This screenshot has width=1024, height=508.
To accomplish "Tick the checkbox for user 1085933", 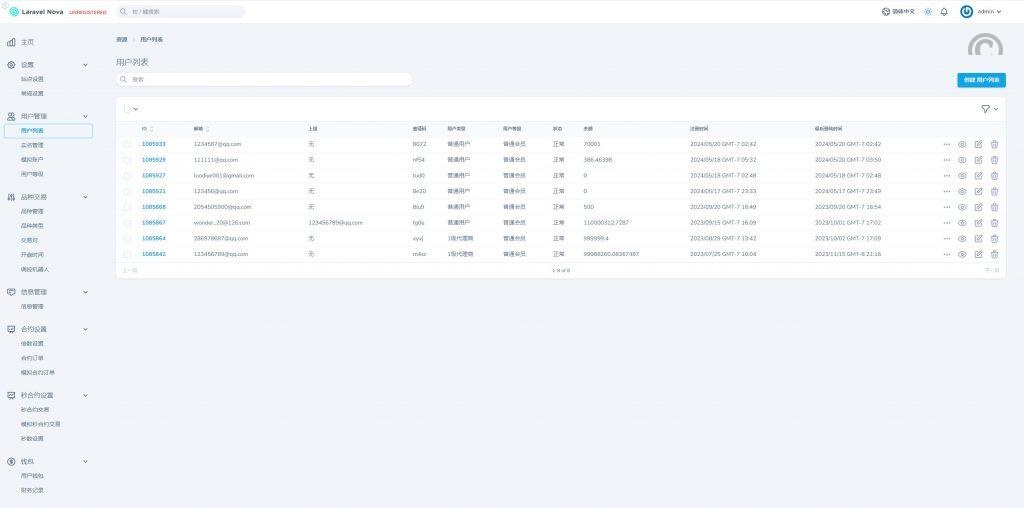I will tap(127, 144).
